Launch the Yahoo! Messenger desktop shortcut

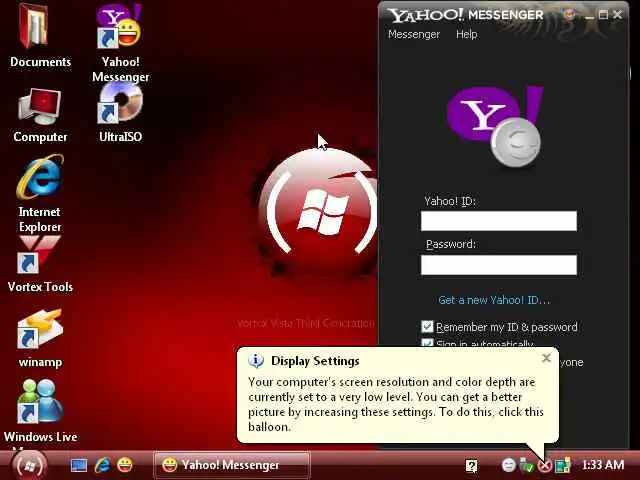pos(120,41)
